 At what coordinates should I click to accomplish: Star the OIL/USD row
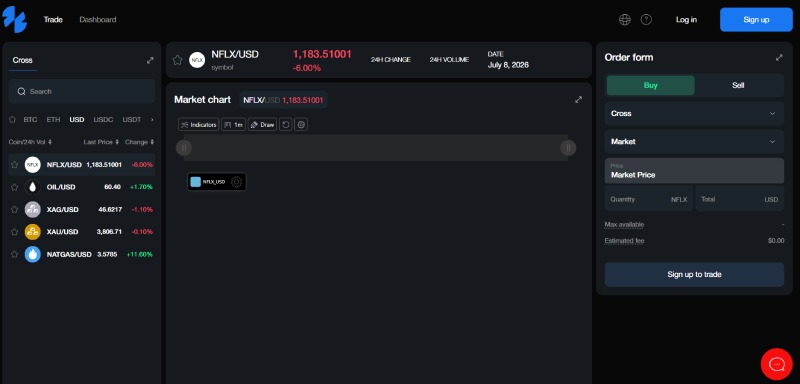pos(15,187)
